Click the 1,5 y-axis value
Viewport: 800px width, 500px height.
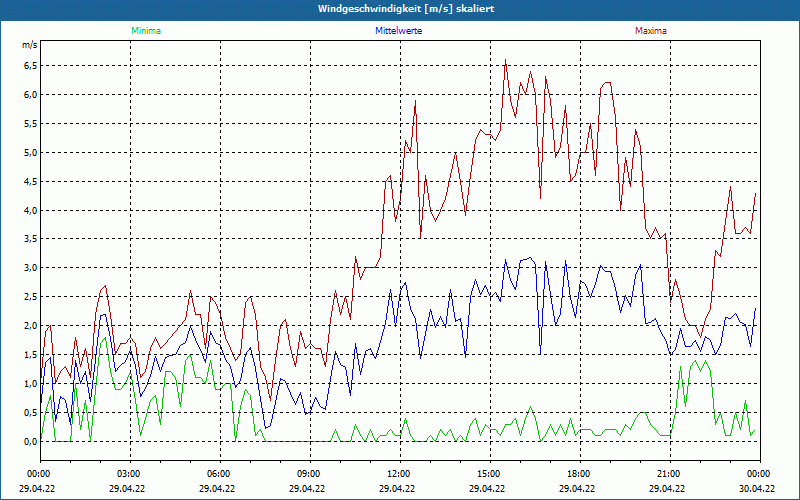pyautogui.click(x=31, y=355)
